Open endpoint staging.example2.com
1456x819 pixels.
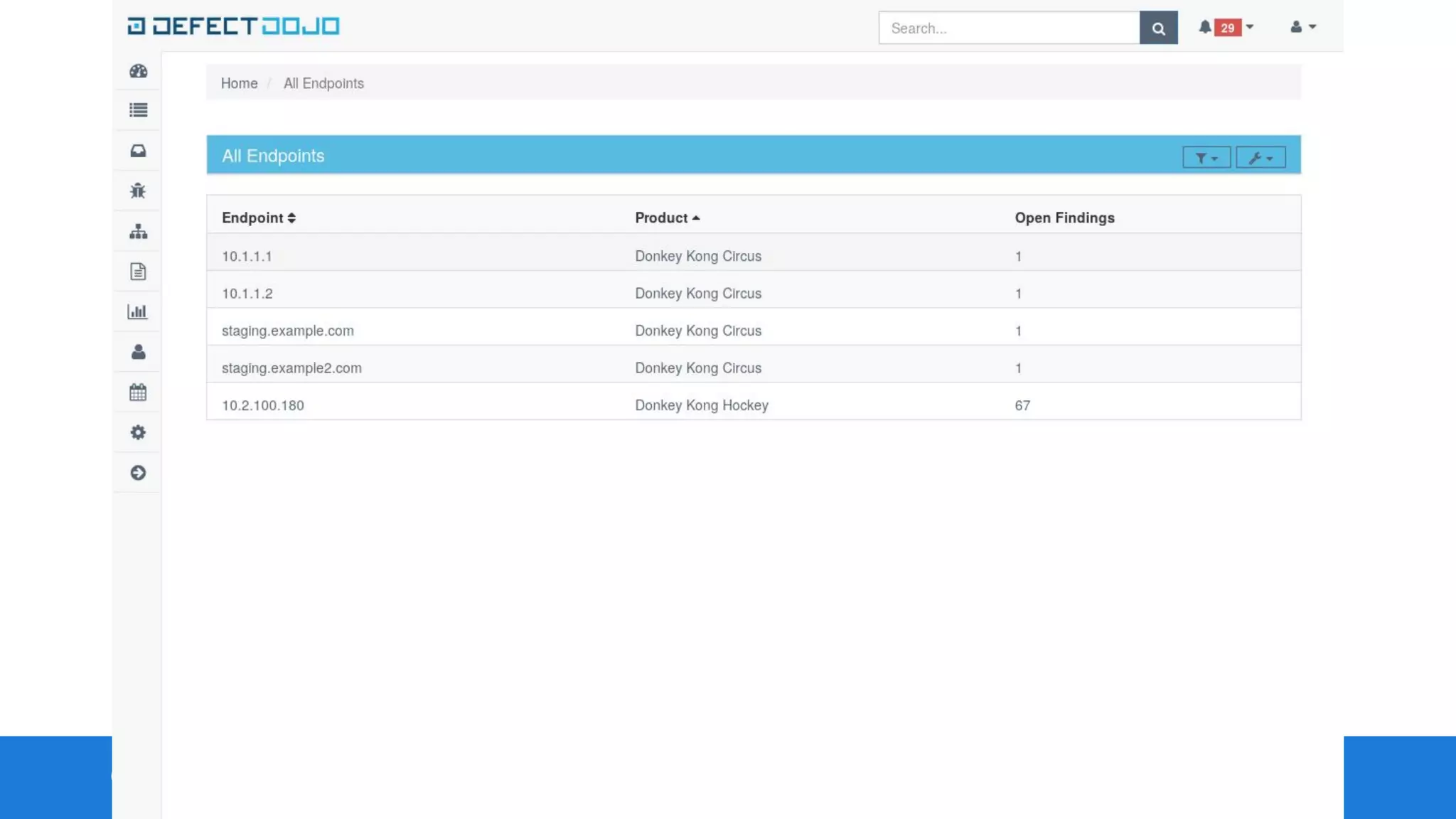[x=291, y=368]
